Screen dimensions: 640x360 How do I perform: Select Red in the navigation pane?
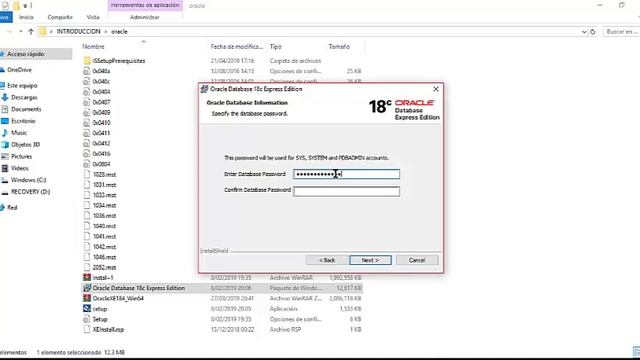click(12, 208)
